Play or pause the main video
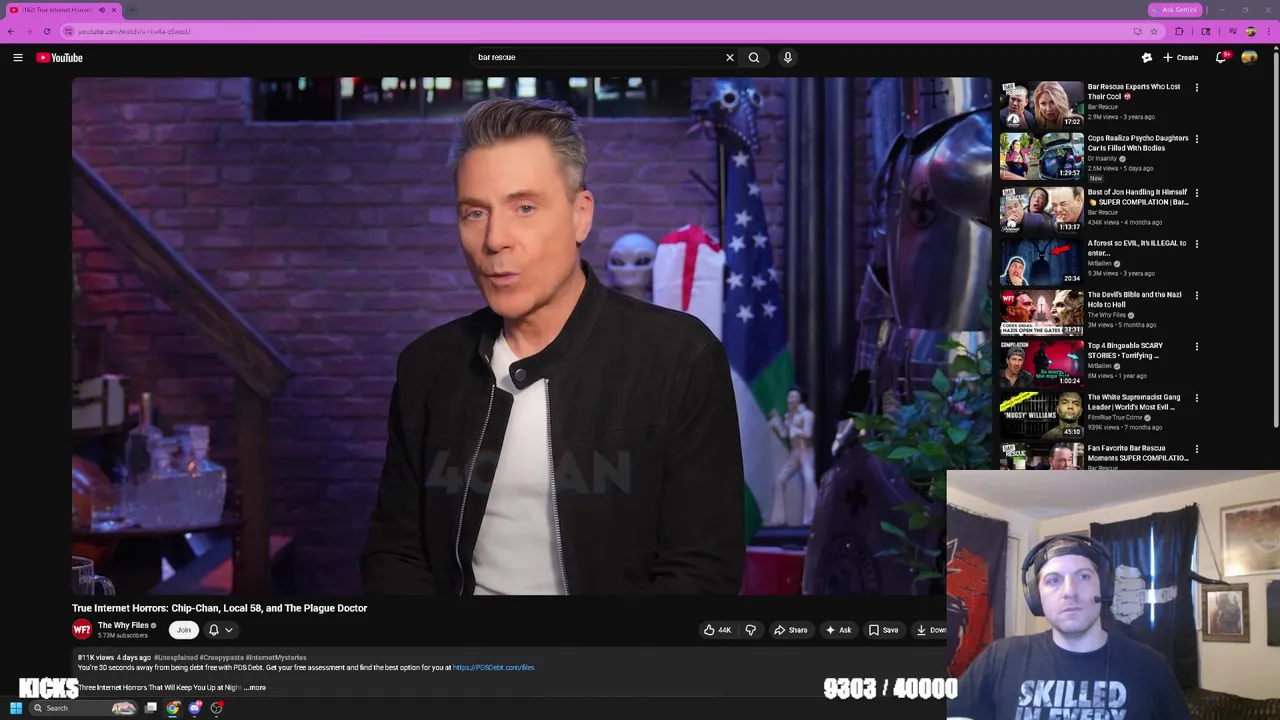This screenshot has height=720, width=1280. point(531,336)
